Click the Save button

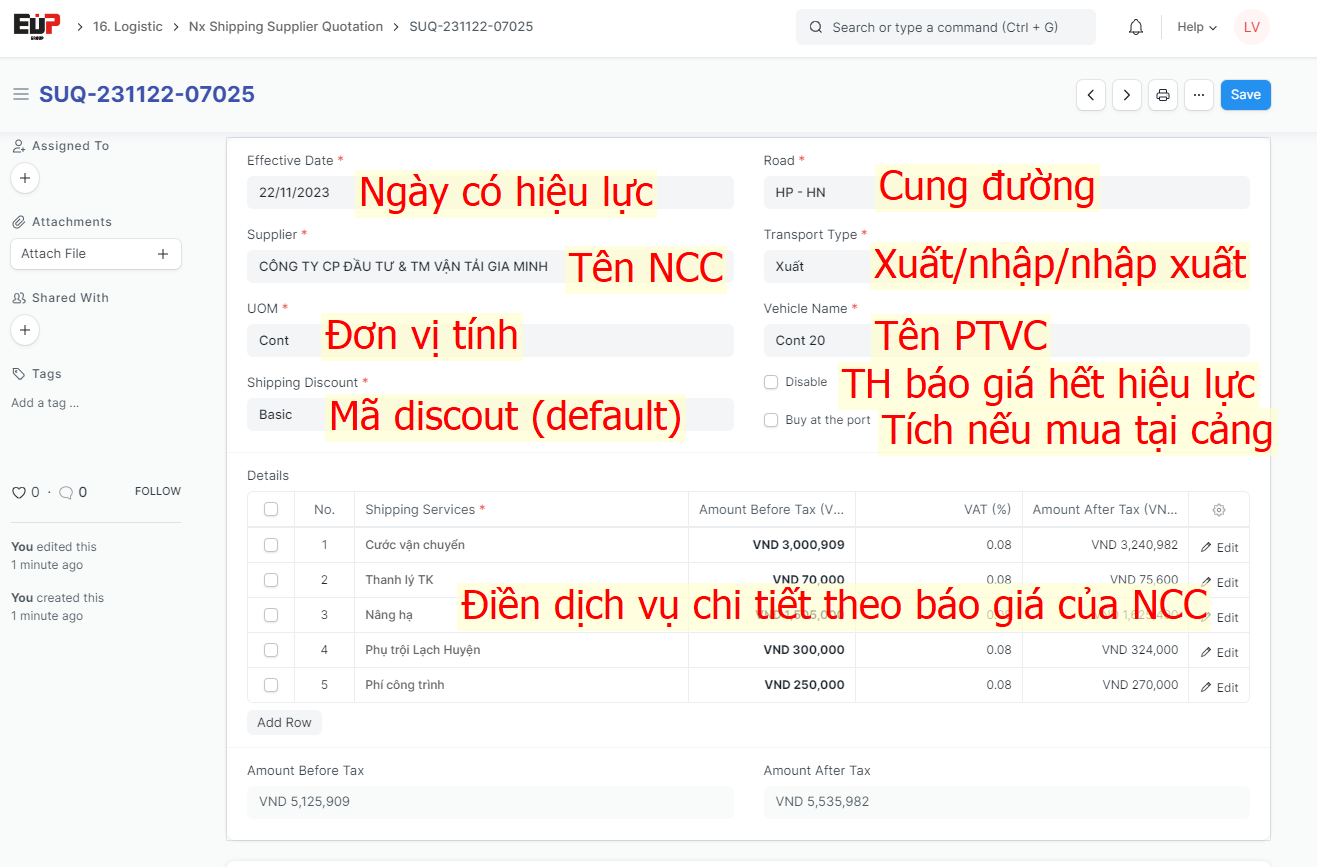click(x=1245, y=95)
